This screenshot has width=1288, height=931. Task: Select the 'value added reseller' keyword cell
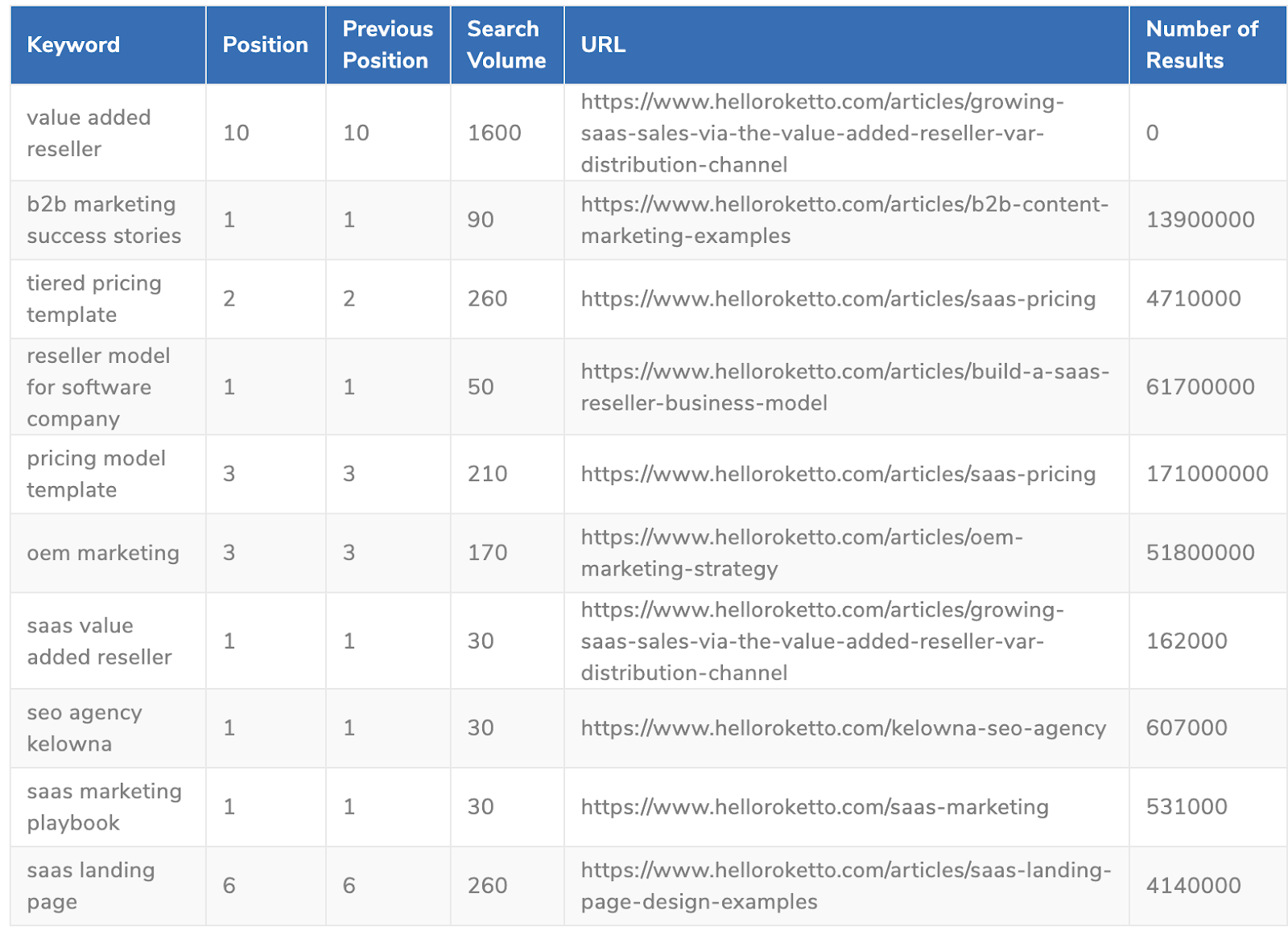(x=89, y=133)
